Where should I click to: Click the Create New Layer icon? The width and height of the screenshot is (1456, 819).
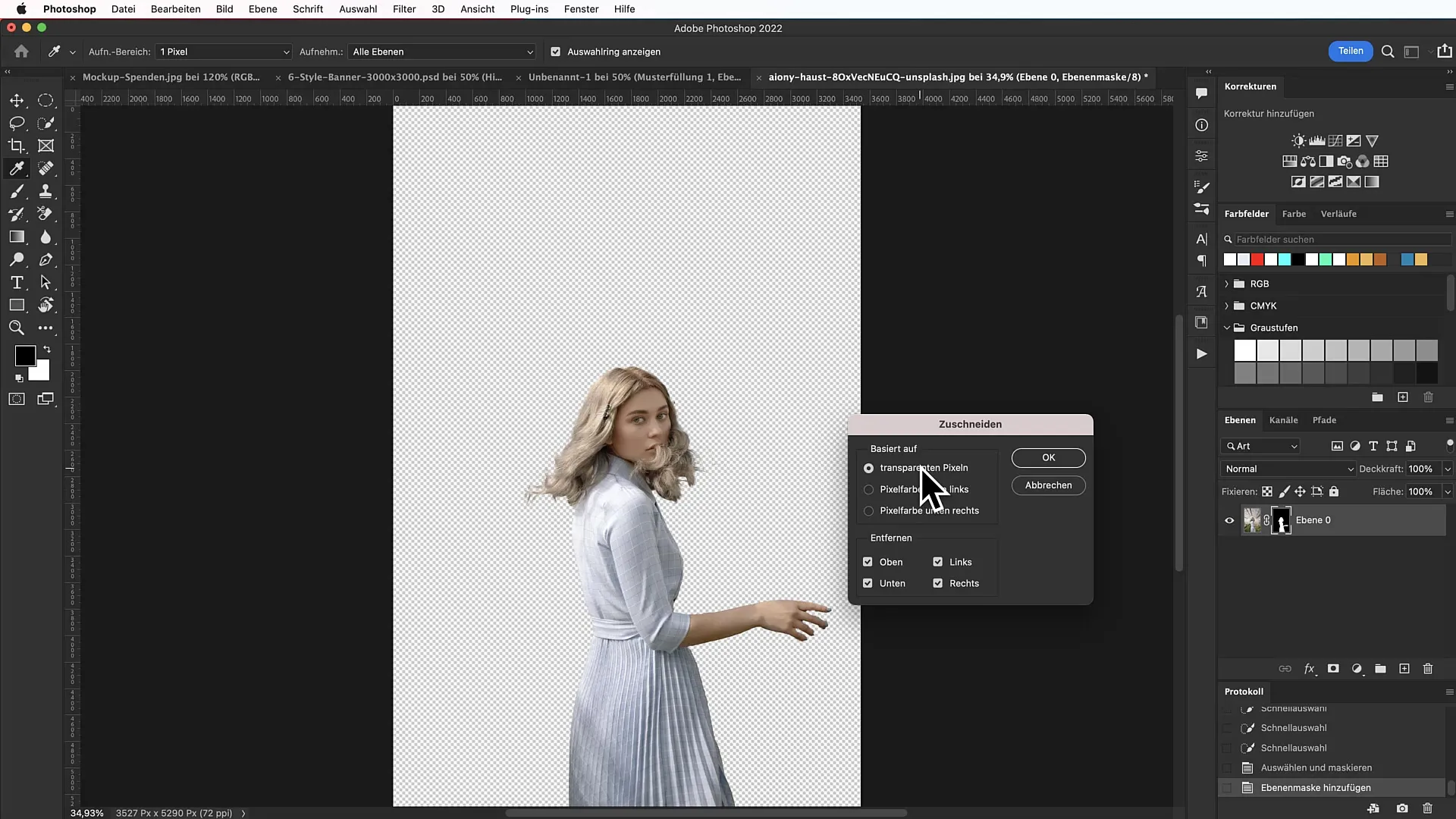1408,668
